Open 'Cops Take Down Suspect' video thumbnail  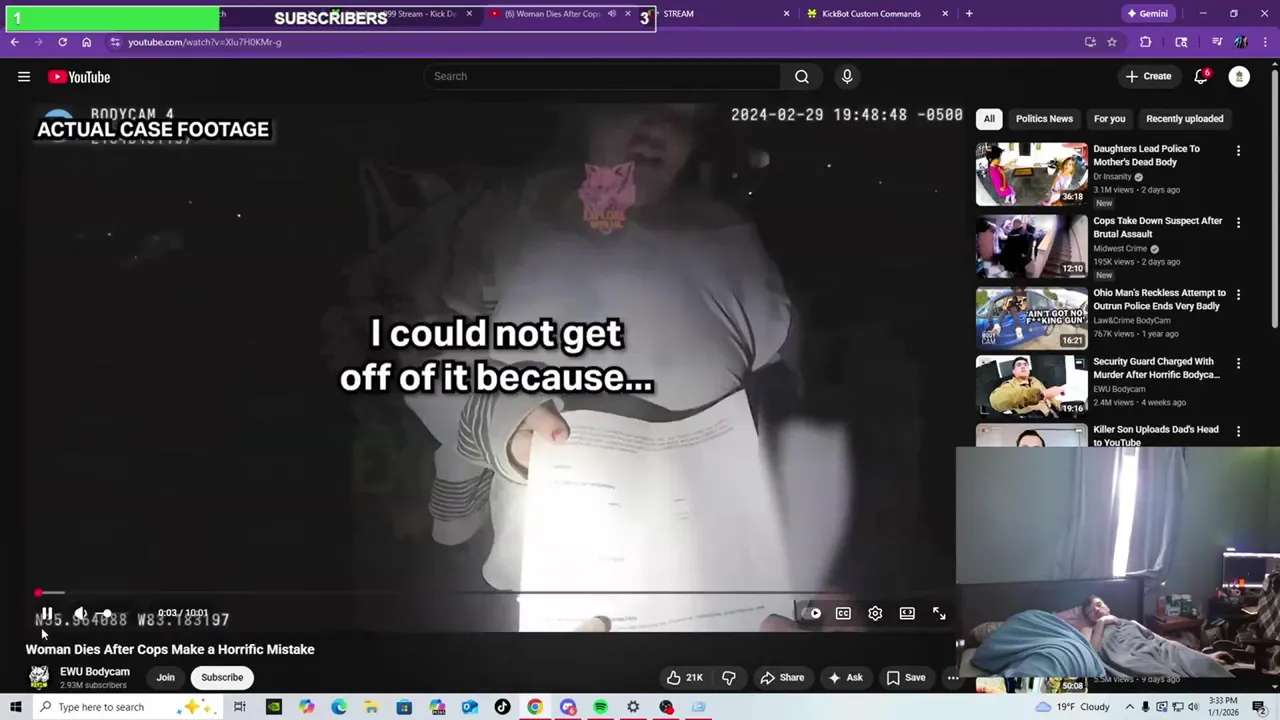(x=1031, y=246)
